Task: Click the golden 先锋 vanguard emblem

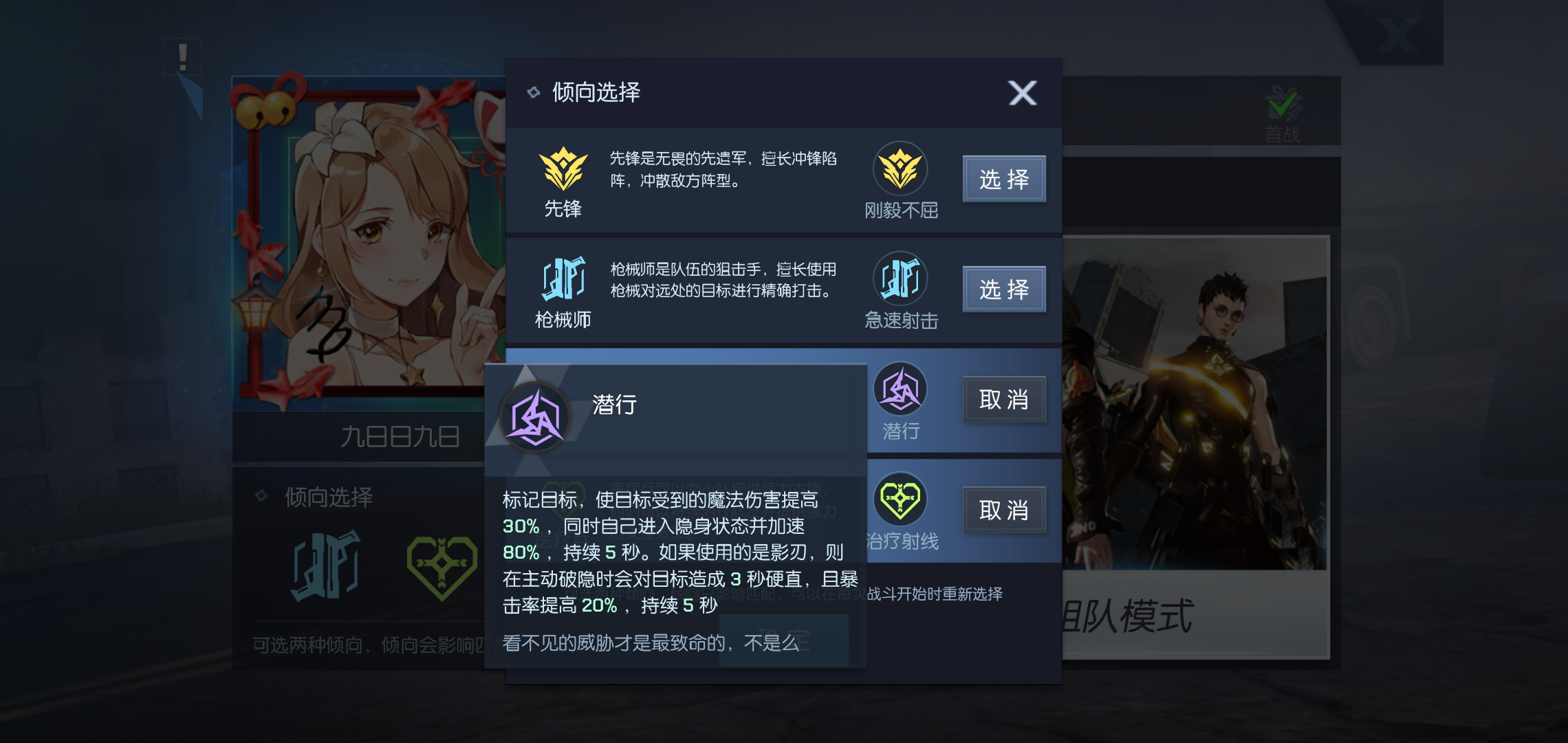Action: [x=563, y=169]
